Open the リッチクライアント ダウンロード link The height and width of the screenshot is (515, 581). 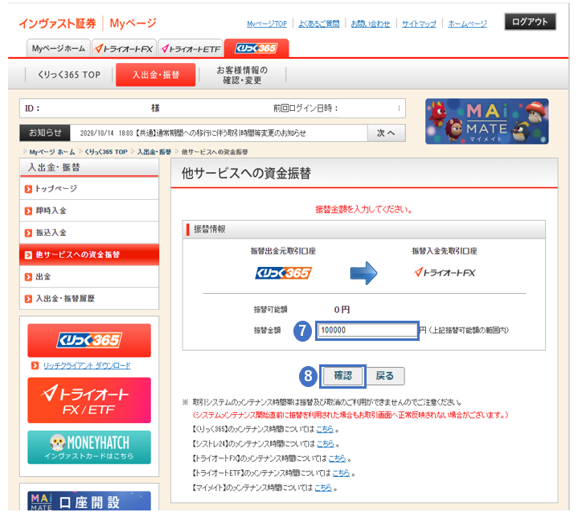[x=87, y=366]
